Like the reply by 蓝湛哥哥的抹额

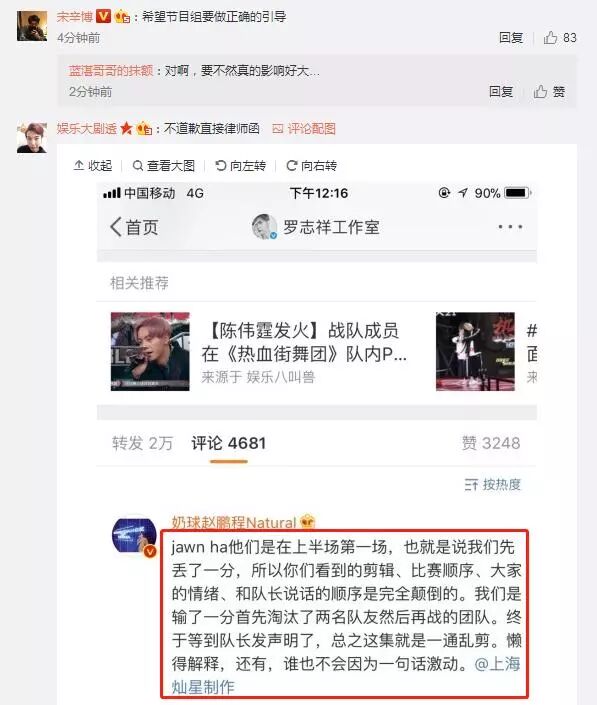click(549, 92)
